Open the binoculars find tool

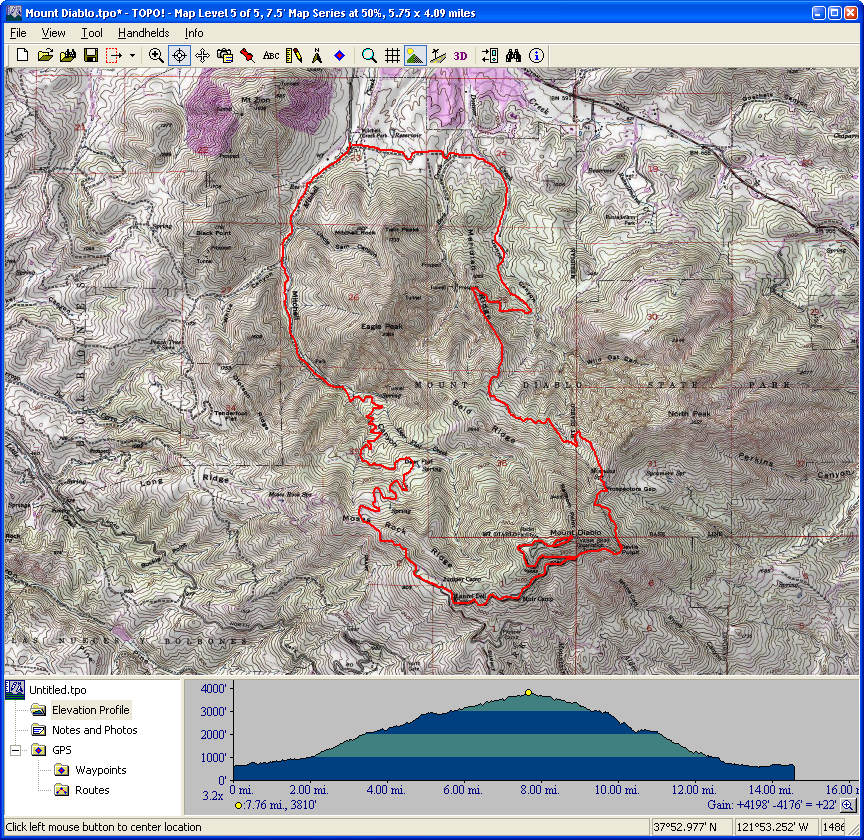pos(514,56)
